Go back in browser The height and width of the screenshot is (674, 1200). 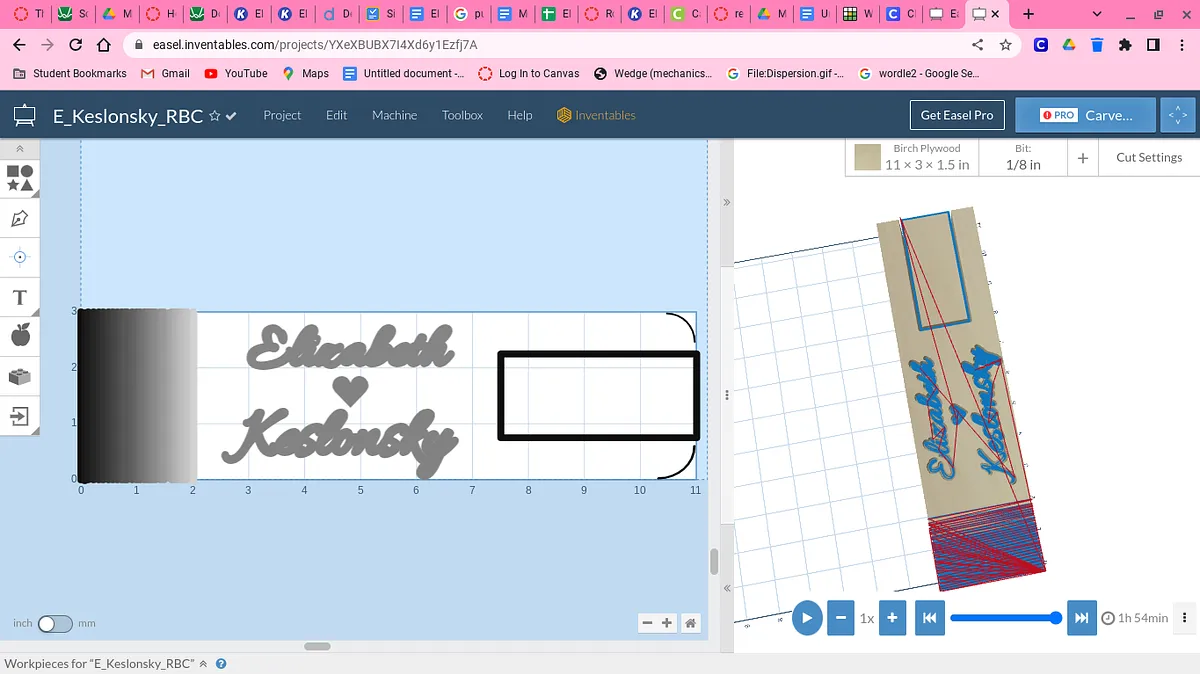pyautogui.click(x=19, y=45)
